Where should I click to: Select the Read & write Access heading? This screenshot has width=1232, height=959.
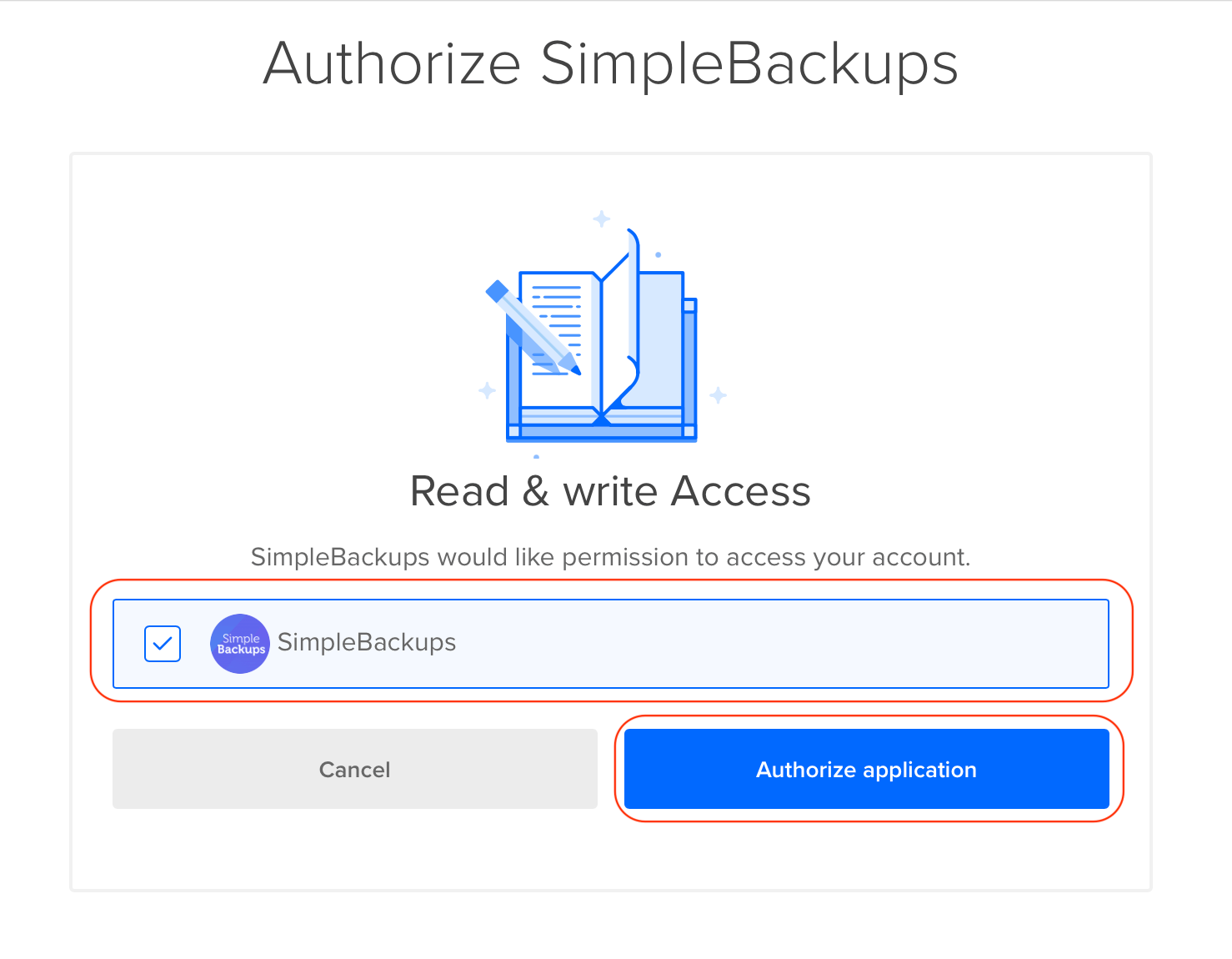[610, 491]
